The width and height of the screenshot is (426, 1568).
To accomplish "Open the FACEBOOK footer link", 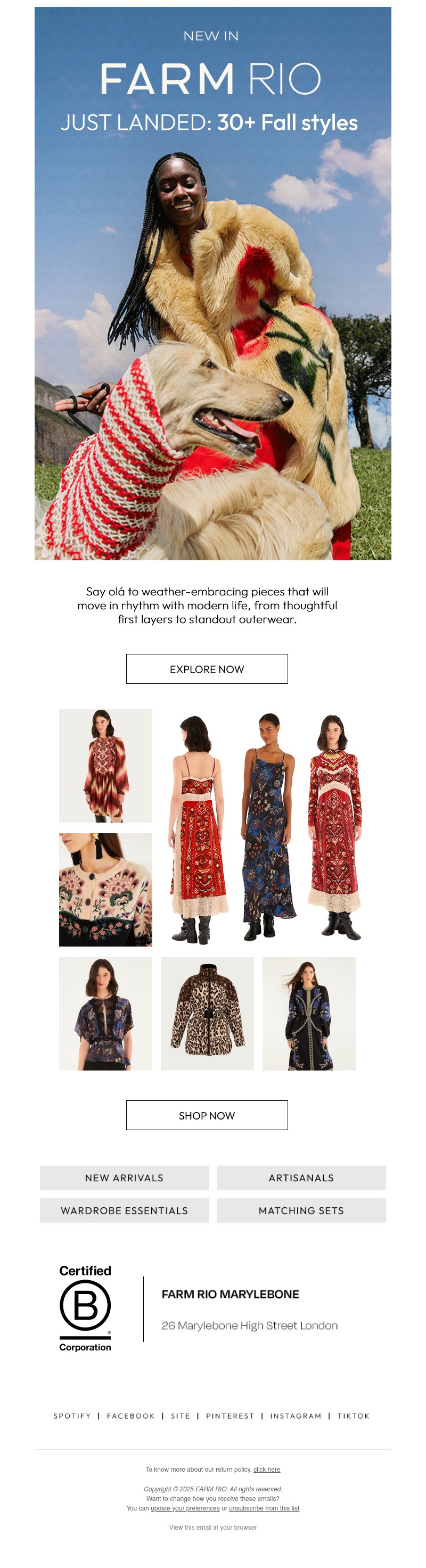I will pyautogui.click(x=130, y=1416).
